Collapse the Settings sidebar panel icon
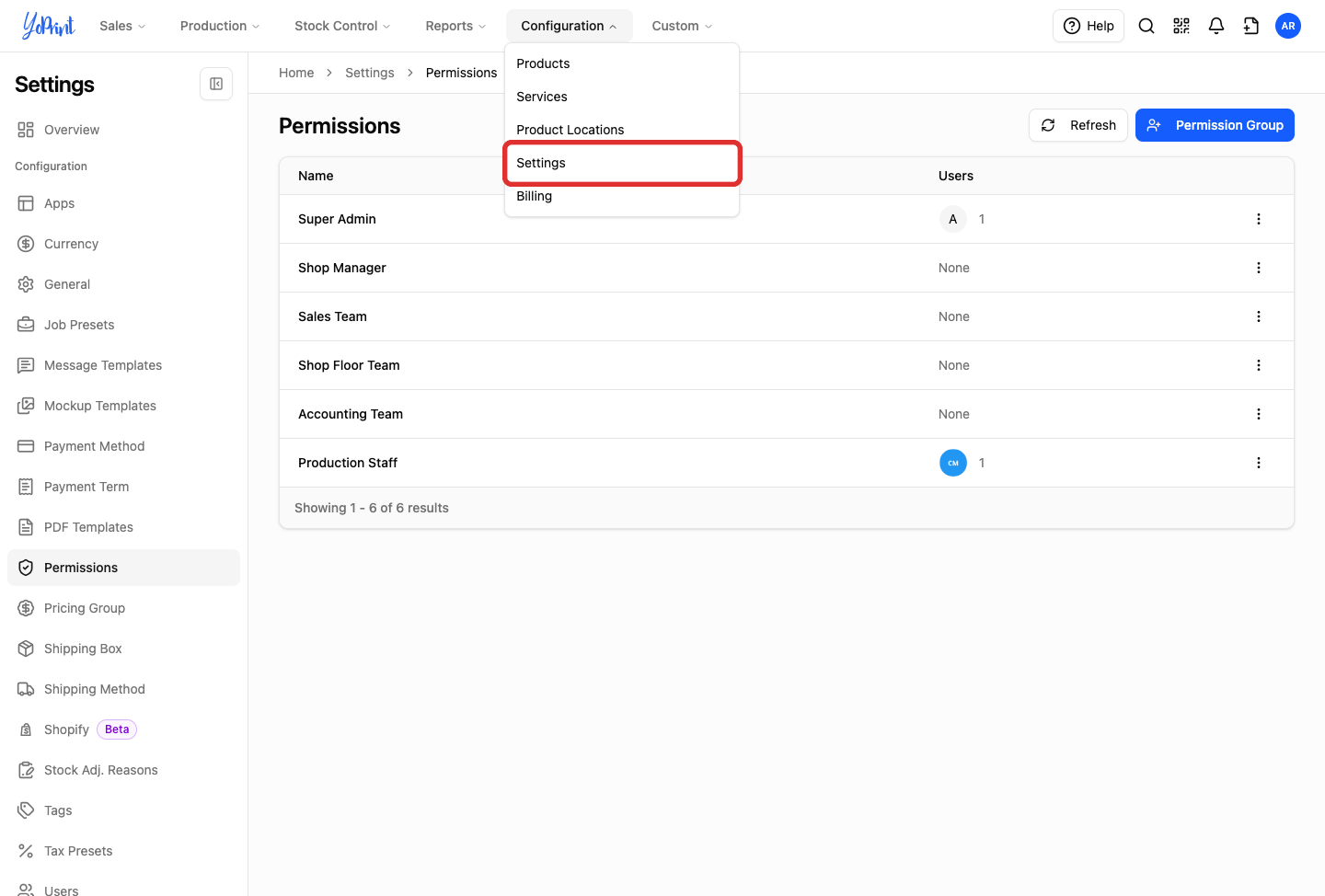 pyautogui.click(x=216, y=84)
